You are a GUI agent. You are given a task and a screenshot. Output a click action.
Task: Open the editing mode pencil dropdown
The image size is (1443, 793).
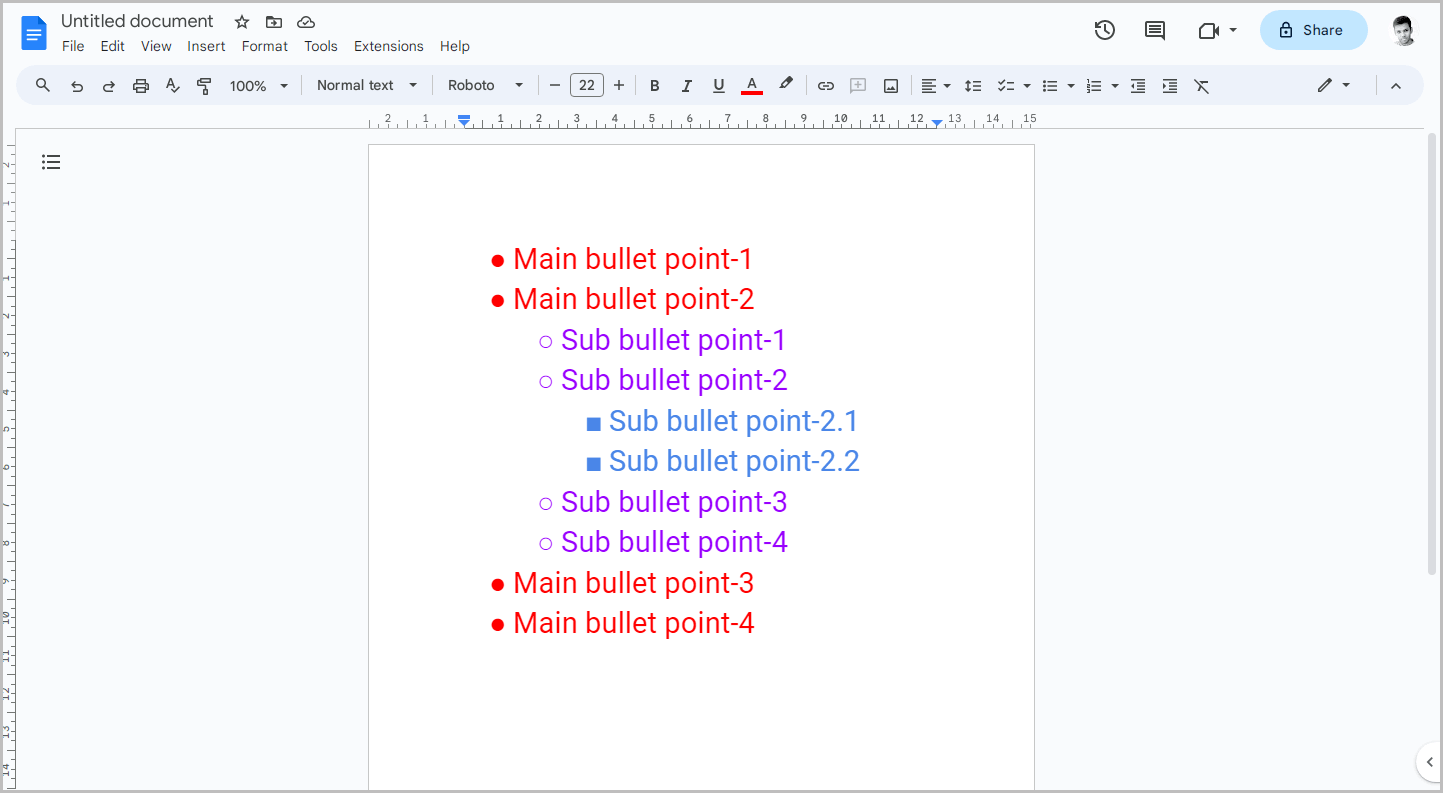(1334, 86)
